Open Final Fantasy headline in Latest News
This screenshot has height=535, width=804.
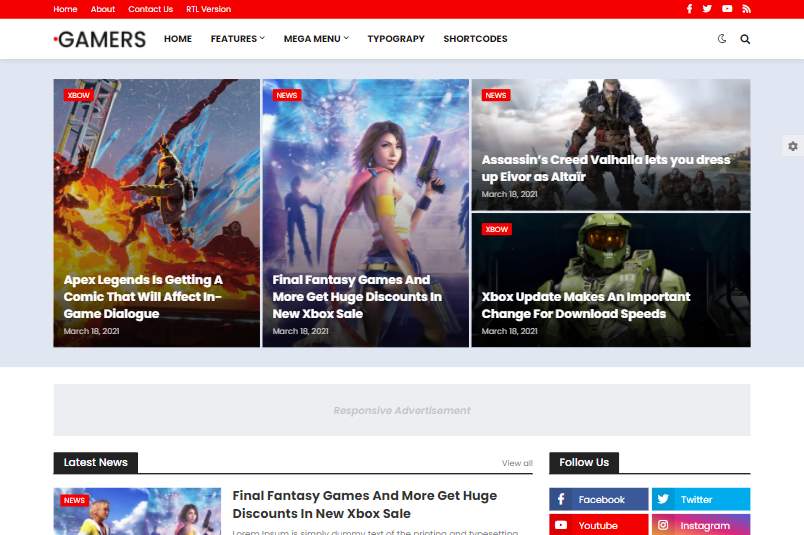[365, 505]
